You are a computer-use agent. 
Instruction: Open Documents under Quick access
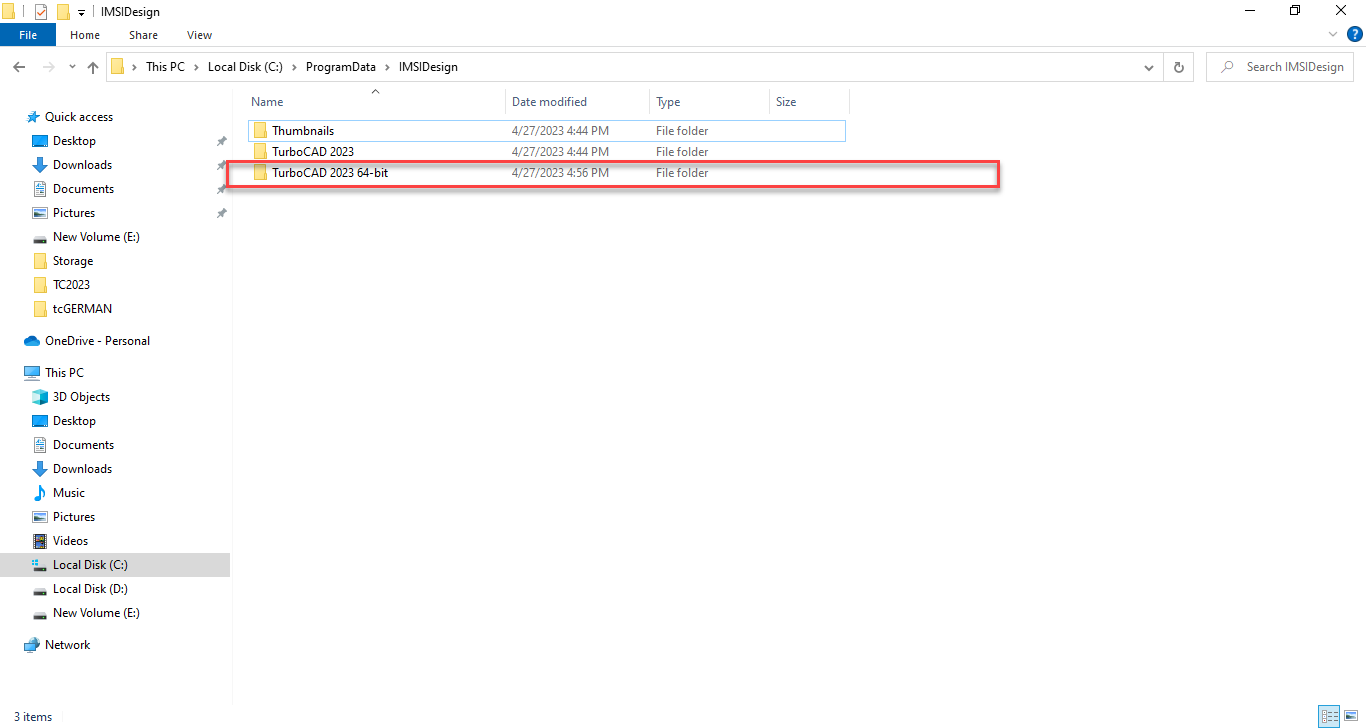[x=83, y=189]
